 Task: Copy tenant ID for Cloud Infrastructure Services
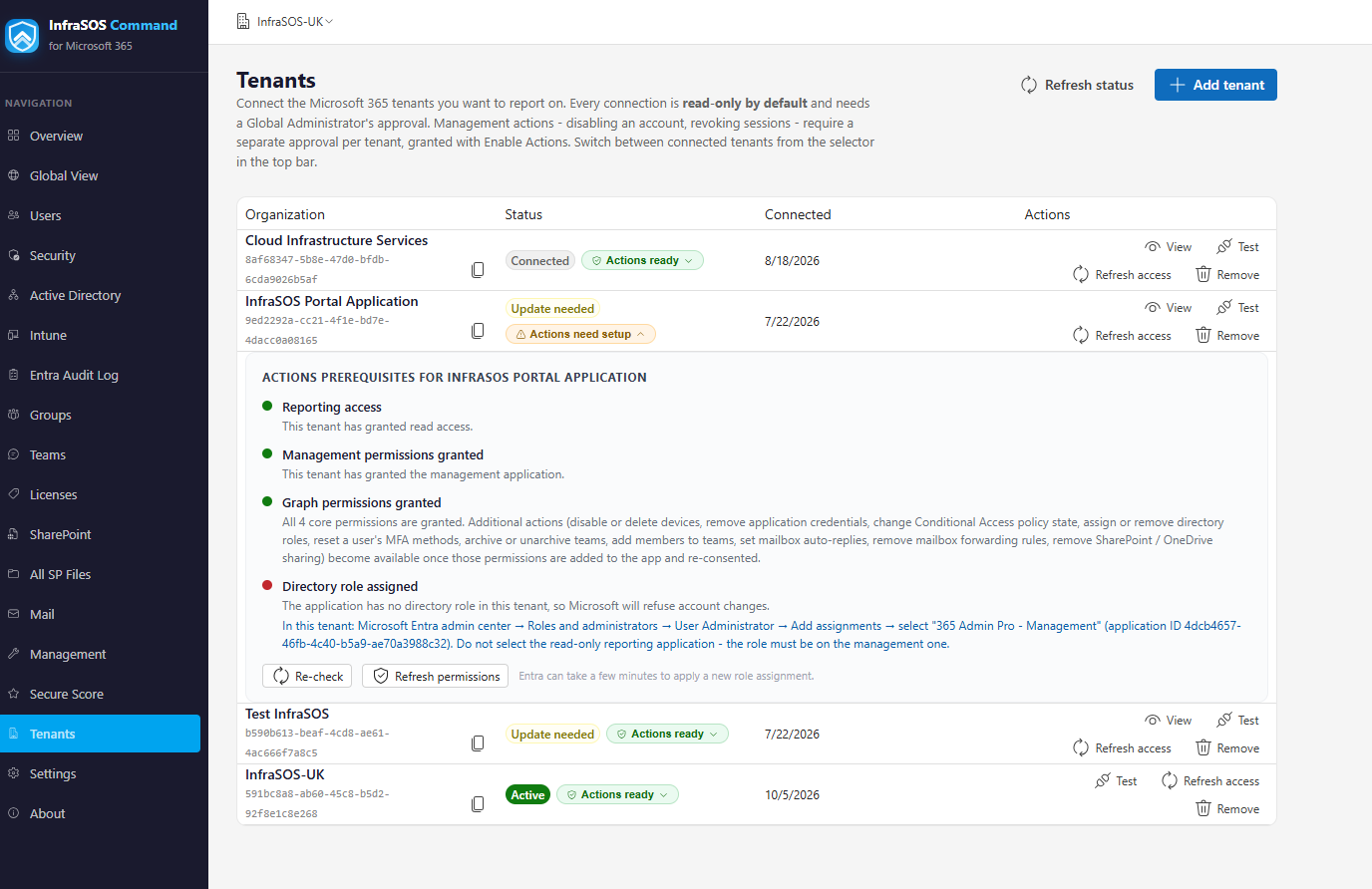tap(478, 270)
